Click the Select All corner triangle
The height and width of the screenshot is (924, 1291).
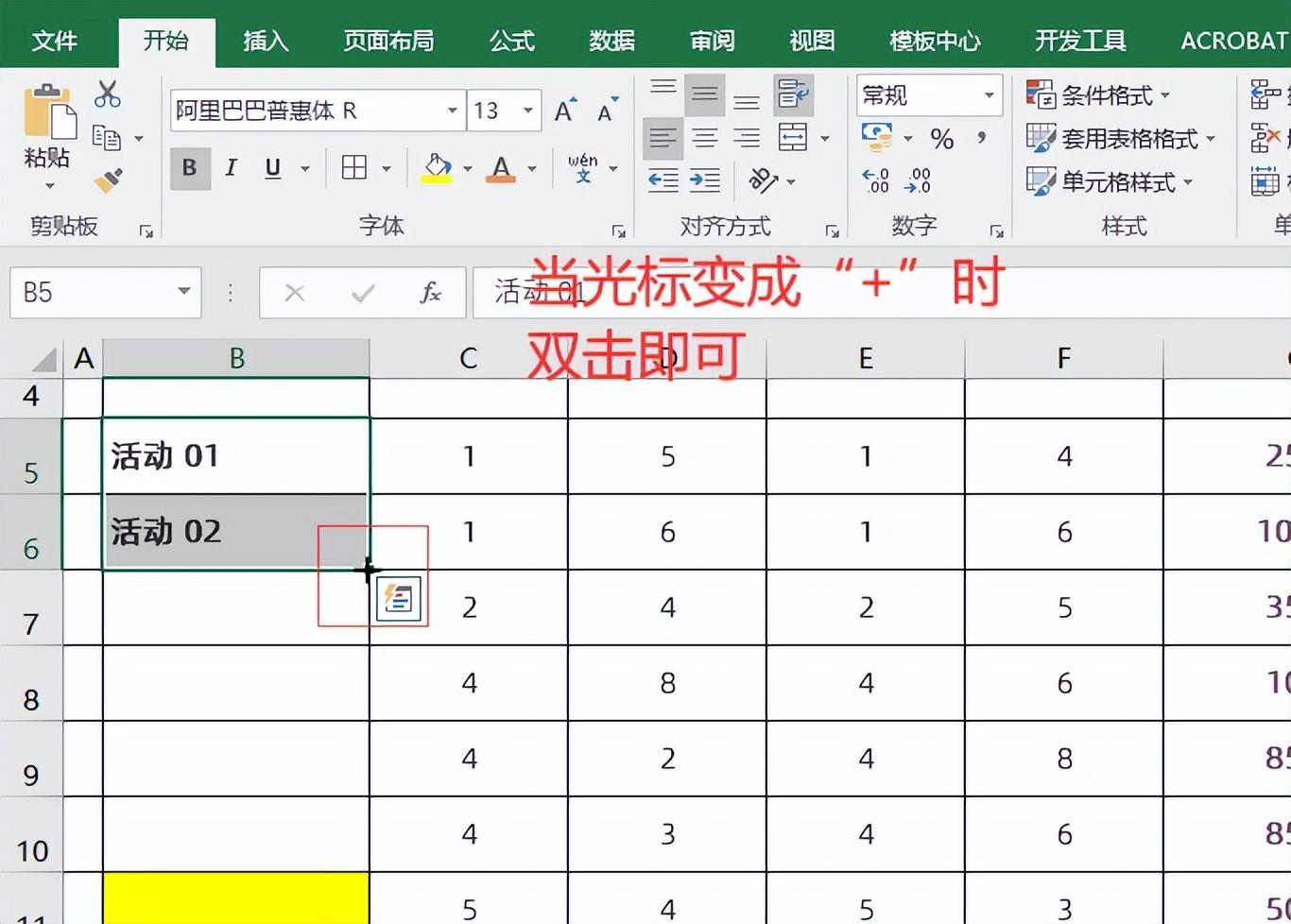(43, 359)
